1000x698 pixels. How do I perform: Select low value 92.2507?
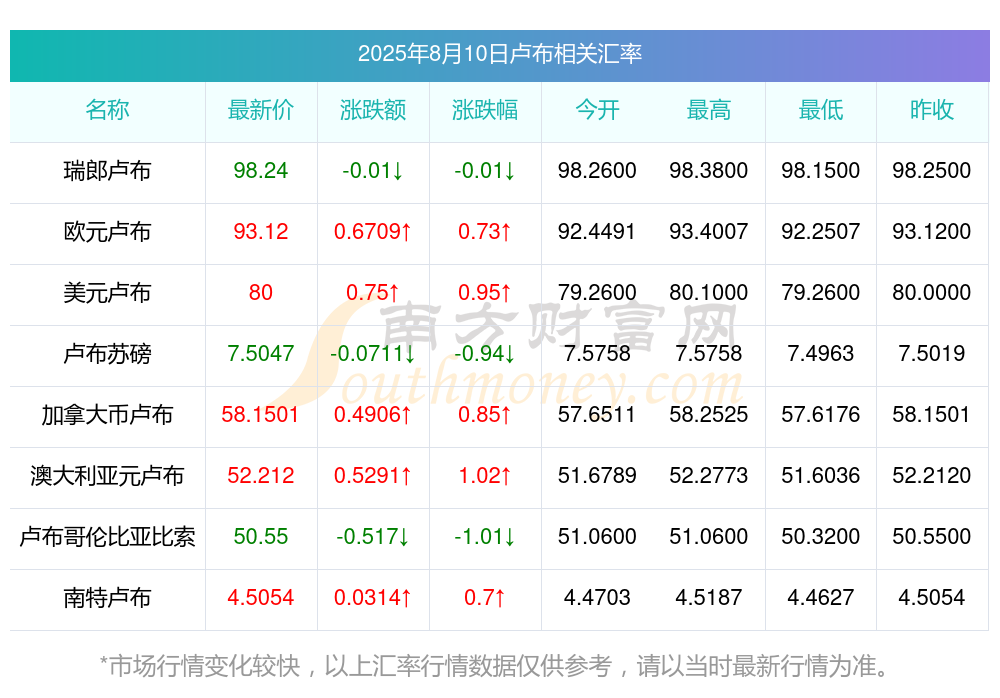point(821,231)
